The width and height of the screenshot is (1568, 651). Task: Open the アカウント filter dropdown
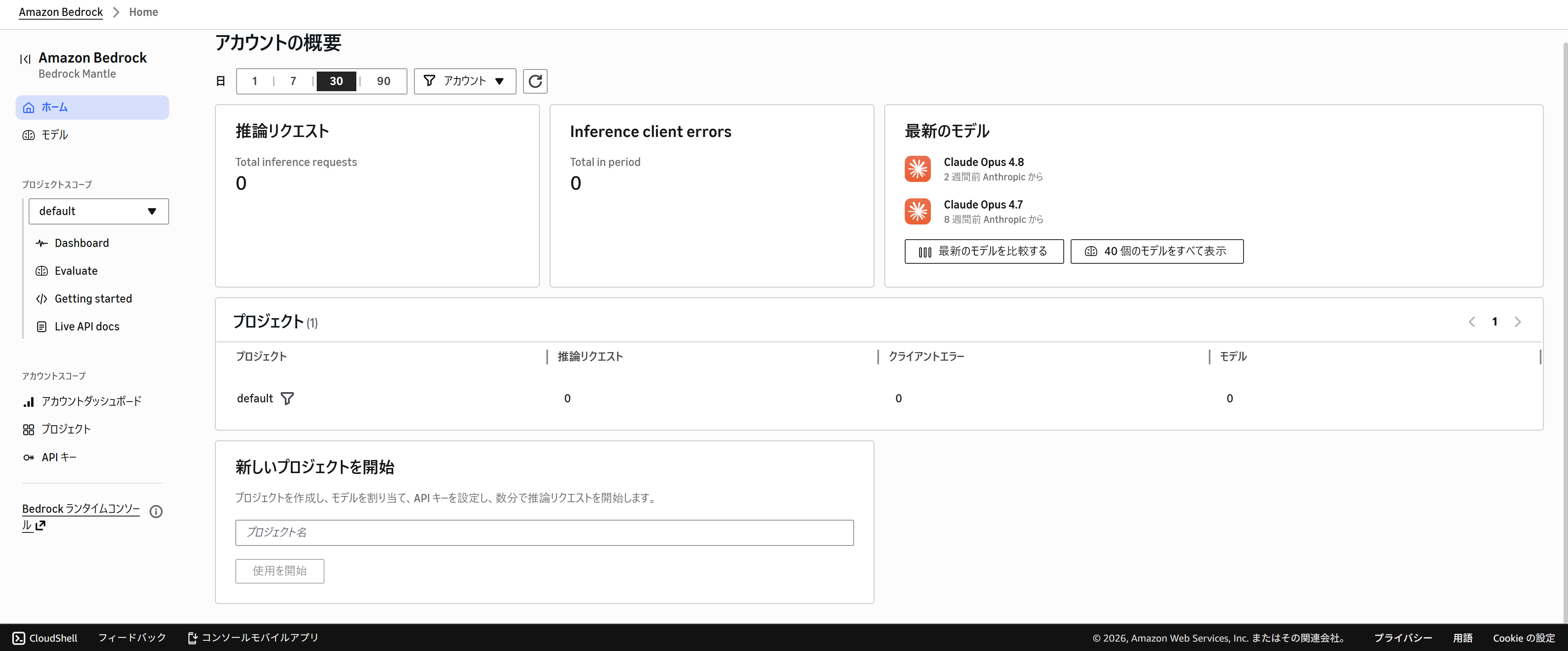tap(465, 81)
